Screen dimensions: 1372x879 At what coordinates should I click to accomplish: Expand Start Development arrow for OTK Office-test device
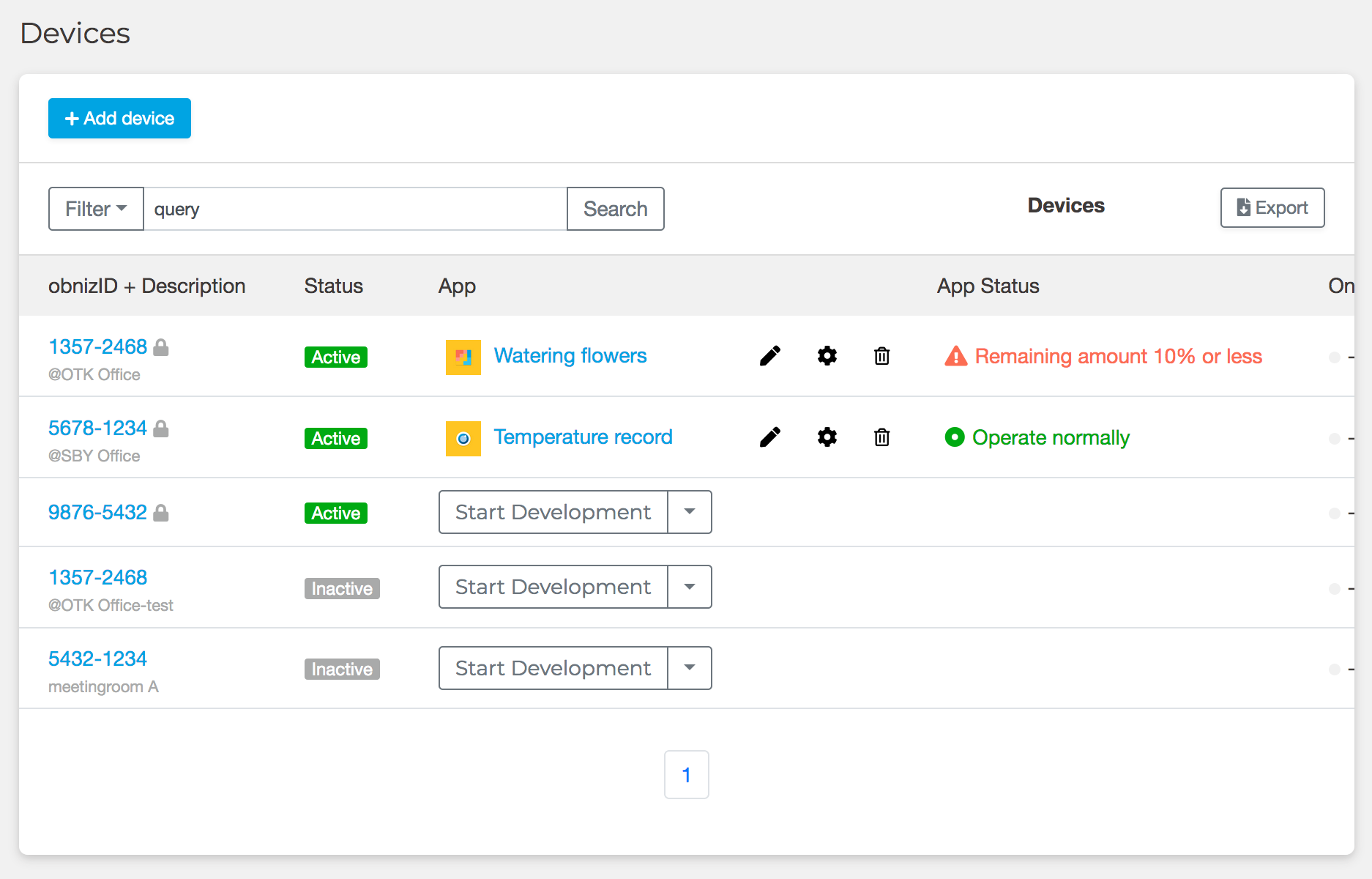click(689, 587)
